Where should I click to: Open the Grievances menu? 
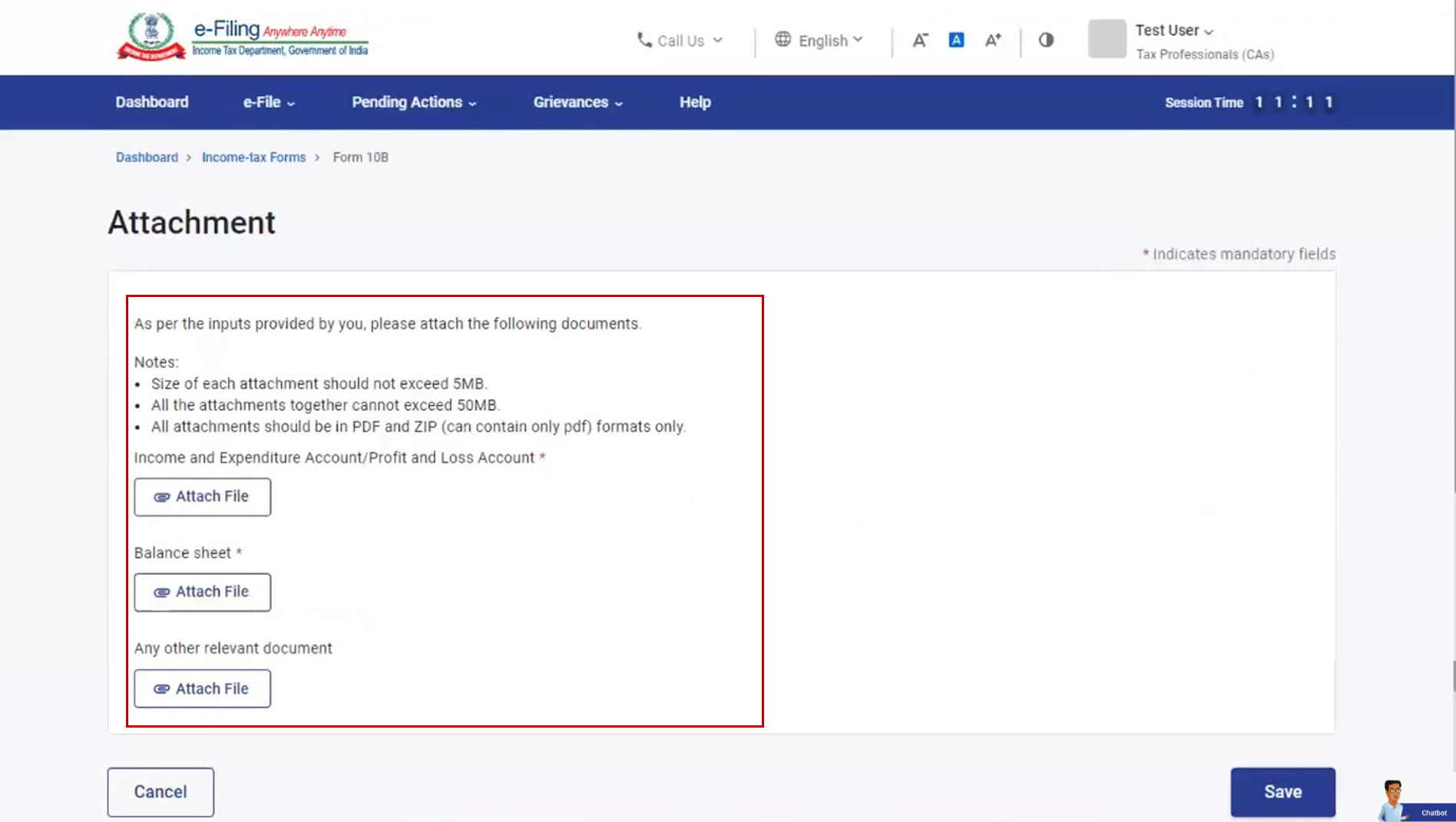[x=577, y=102]
